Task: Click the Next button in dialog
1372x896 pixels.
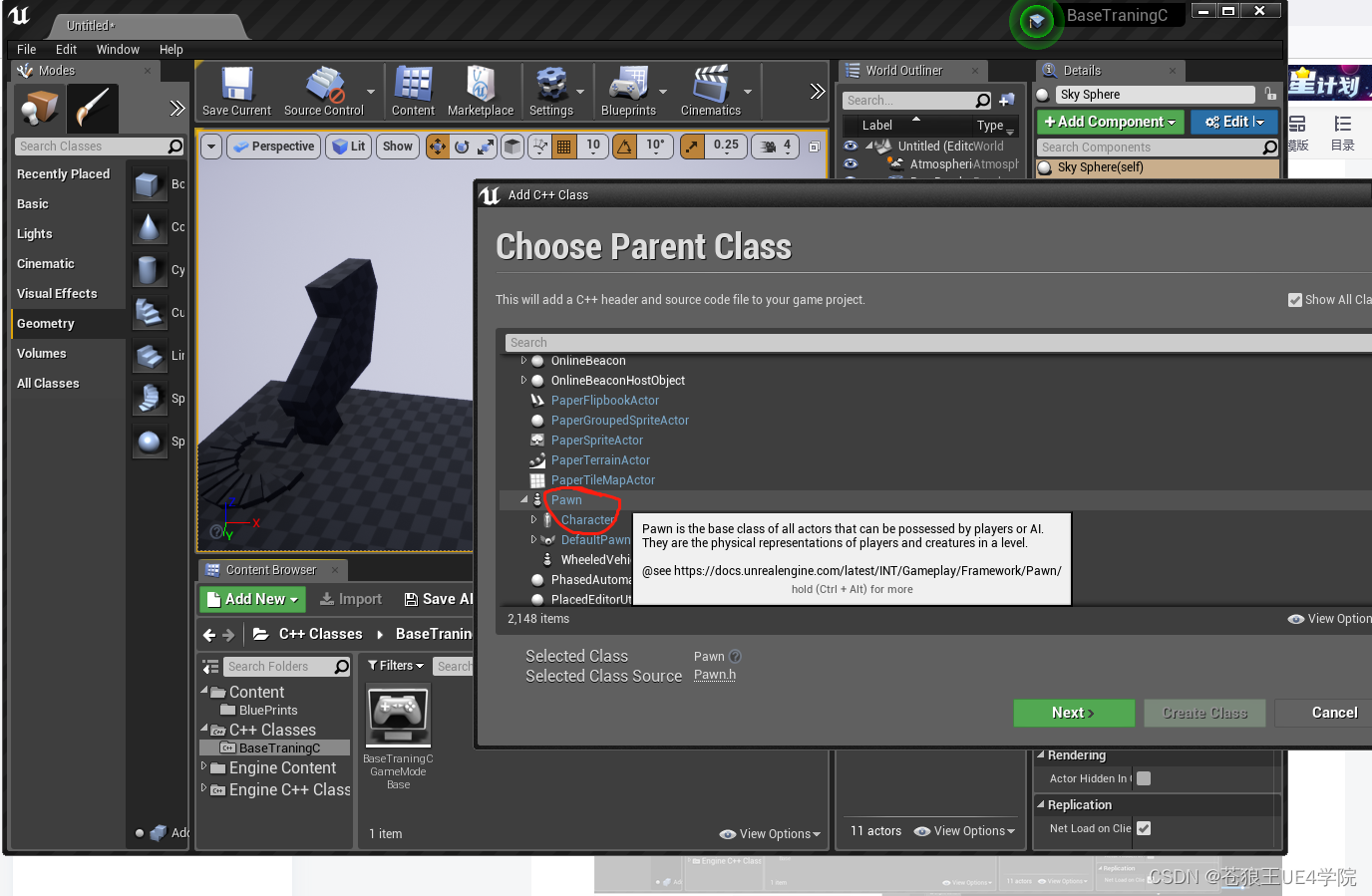Action: coord(1074,713)
